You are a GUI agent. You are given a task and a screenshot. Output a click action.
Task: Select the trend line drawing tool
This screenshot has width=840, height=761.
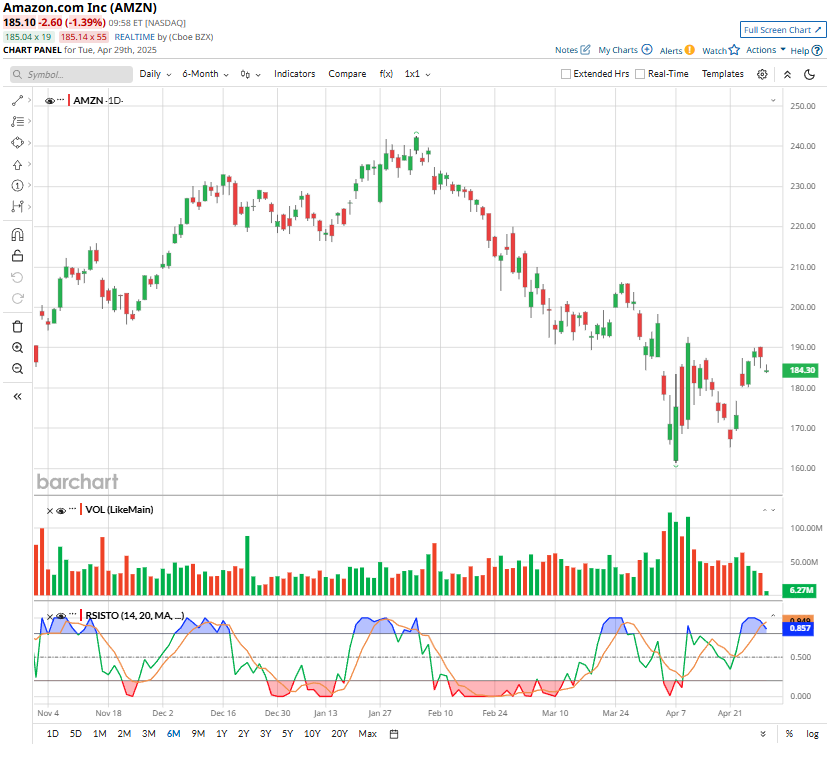tap(17, 101)
